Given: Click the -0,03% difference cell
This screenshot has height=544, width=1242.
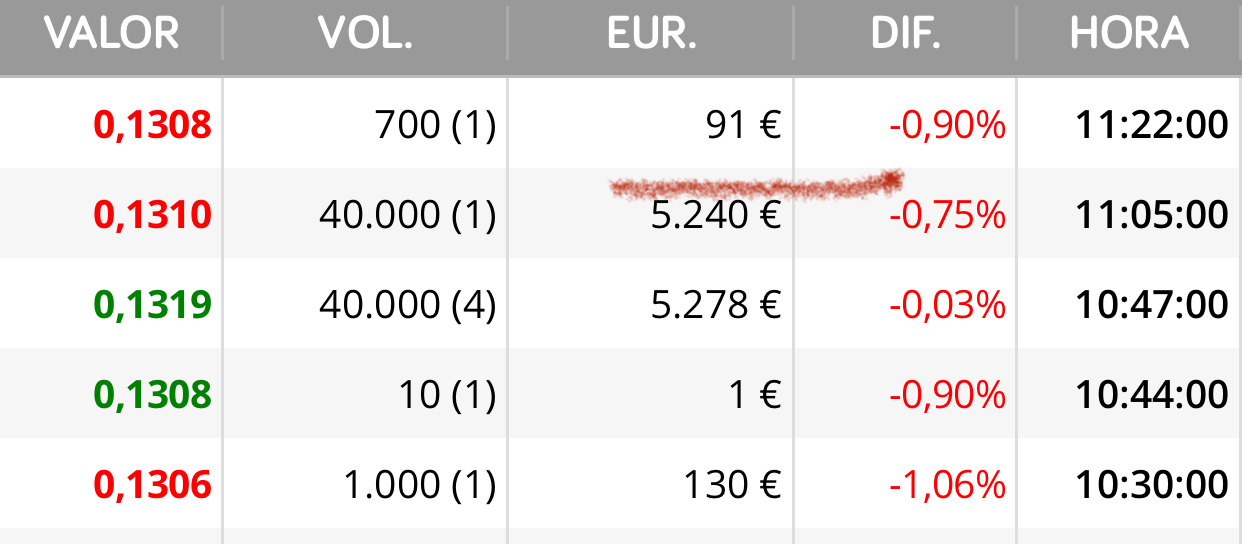Looking at the screenshot, I should pos(947,305).
